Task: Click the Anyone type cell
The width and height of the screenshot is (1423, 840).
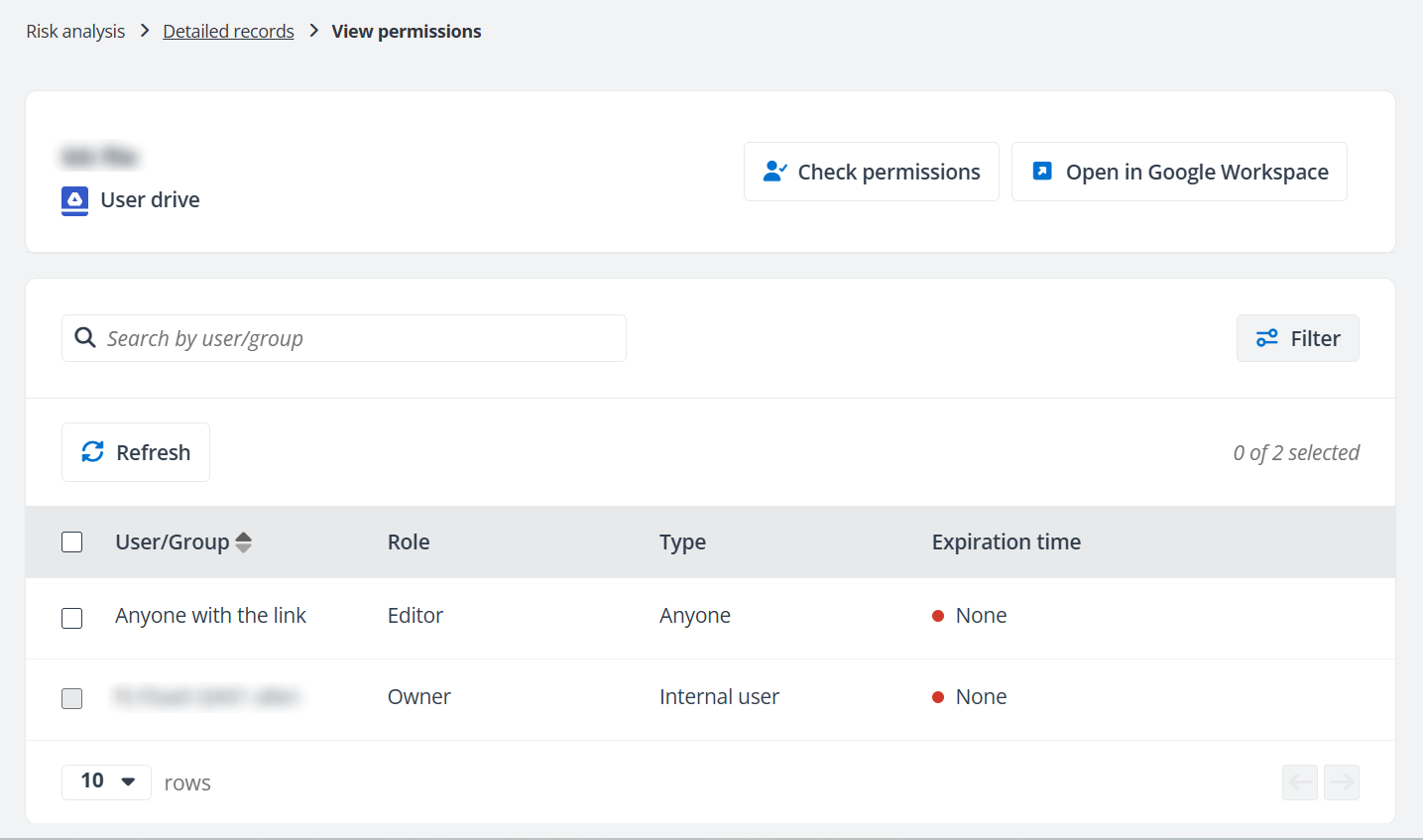Action: point(695,616)
